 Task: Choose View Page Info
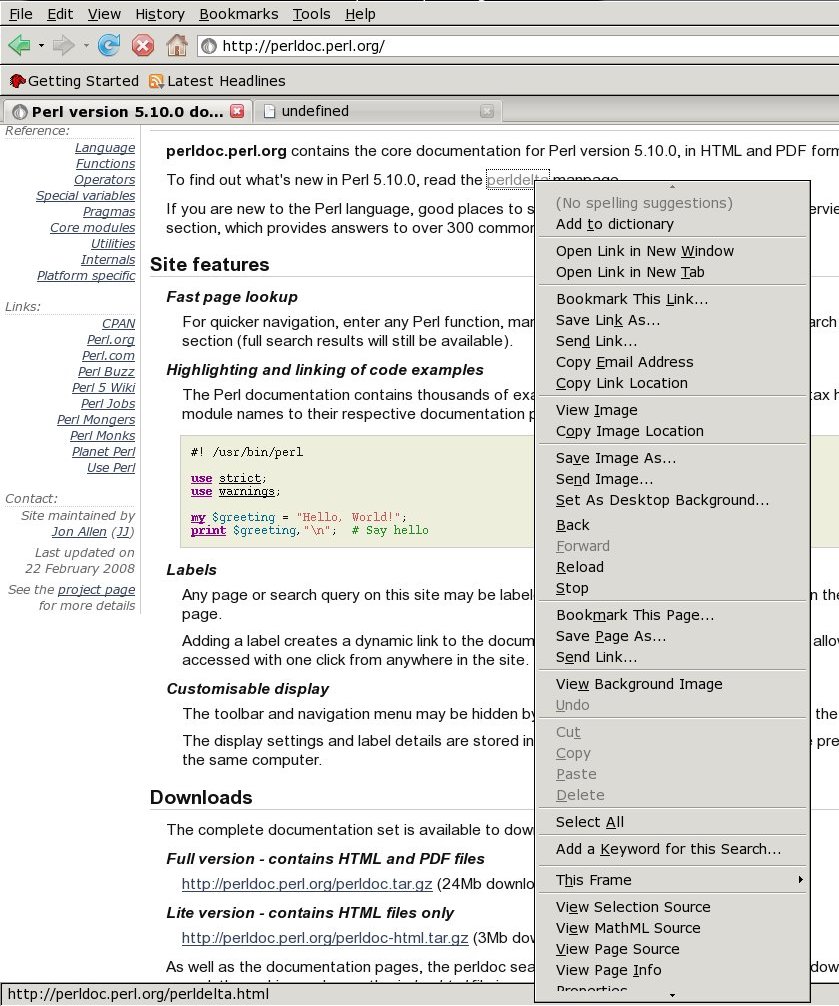[672, 970]
